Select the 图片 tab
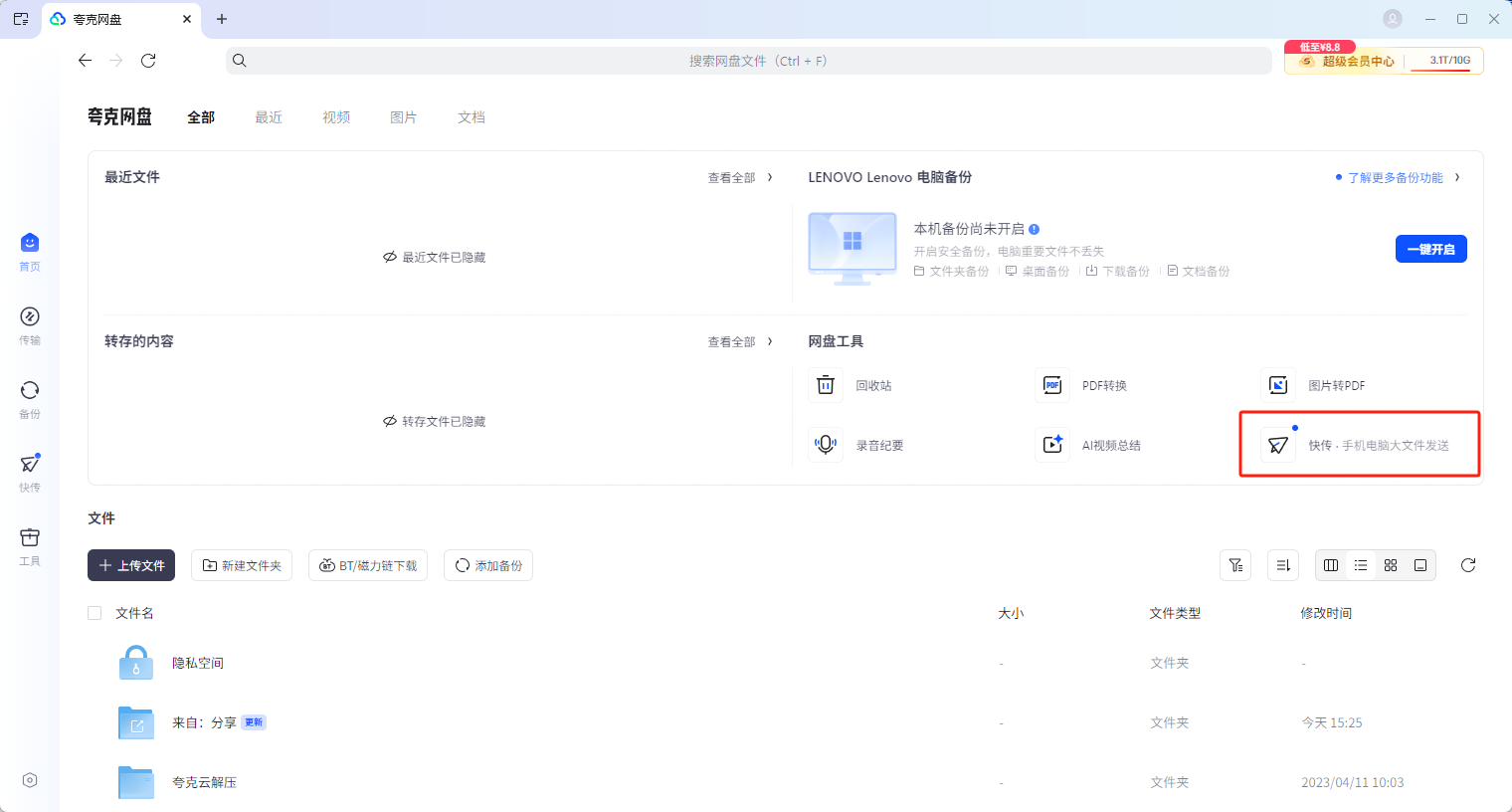Screen dimensions: 1512x812 [404, 117]
